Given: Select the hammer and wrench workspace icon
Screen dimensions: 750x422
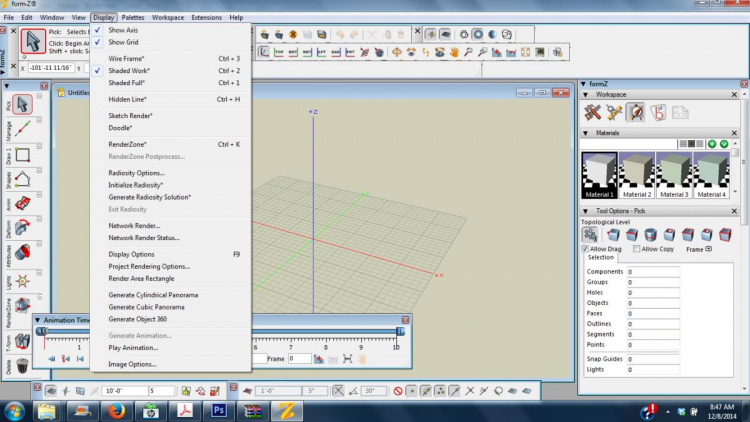Looking at the screenshot, I should click(x=592, y=112).
